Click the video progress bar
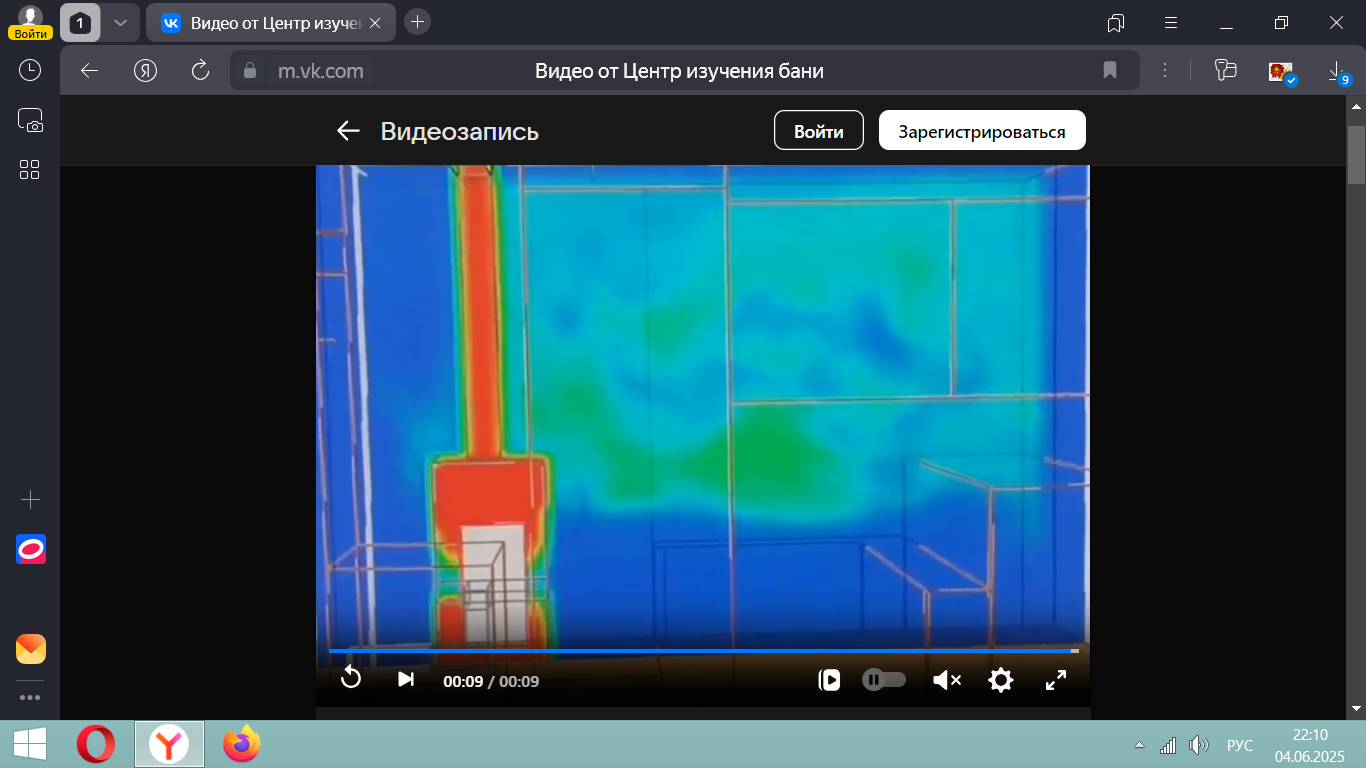 [x=700, y=651]
